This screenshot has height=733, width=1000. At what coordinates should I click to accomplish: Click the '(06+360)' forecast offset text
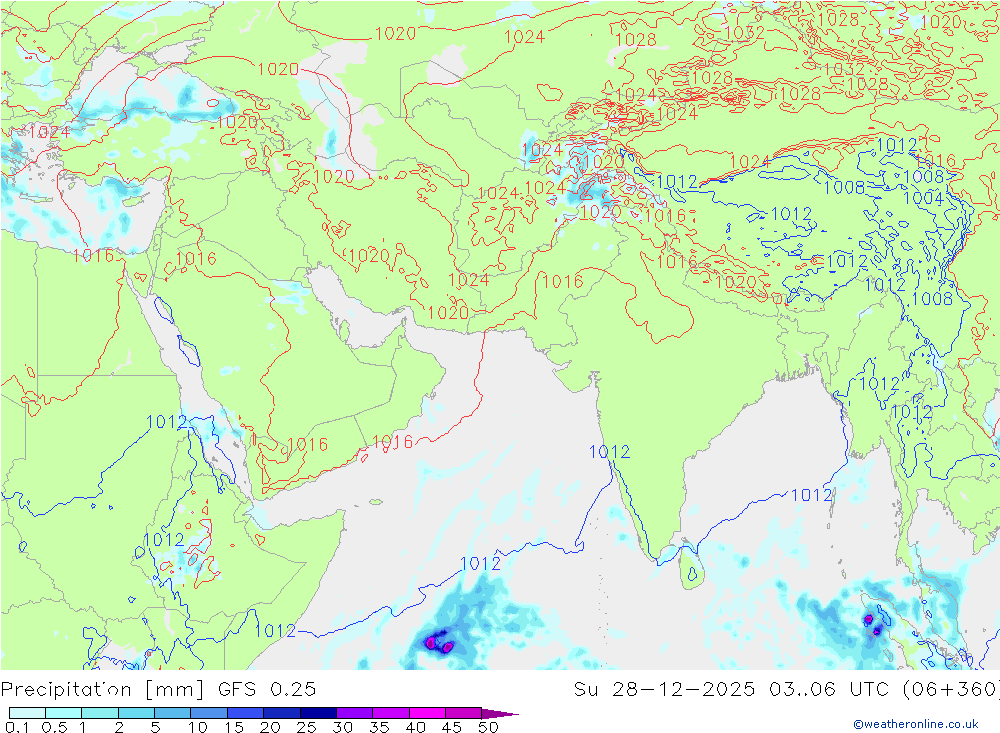coord(950,690)
